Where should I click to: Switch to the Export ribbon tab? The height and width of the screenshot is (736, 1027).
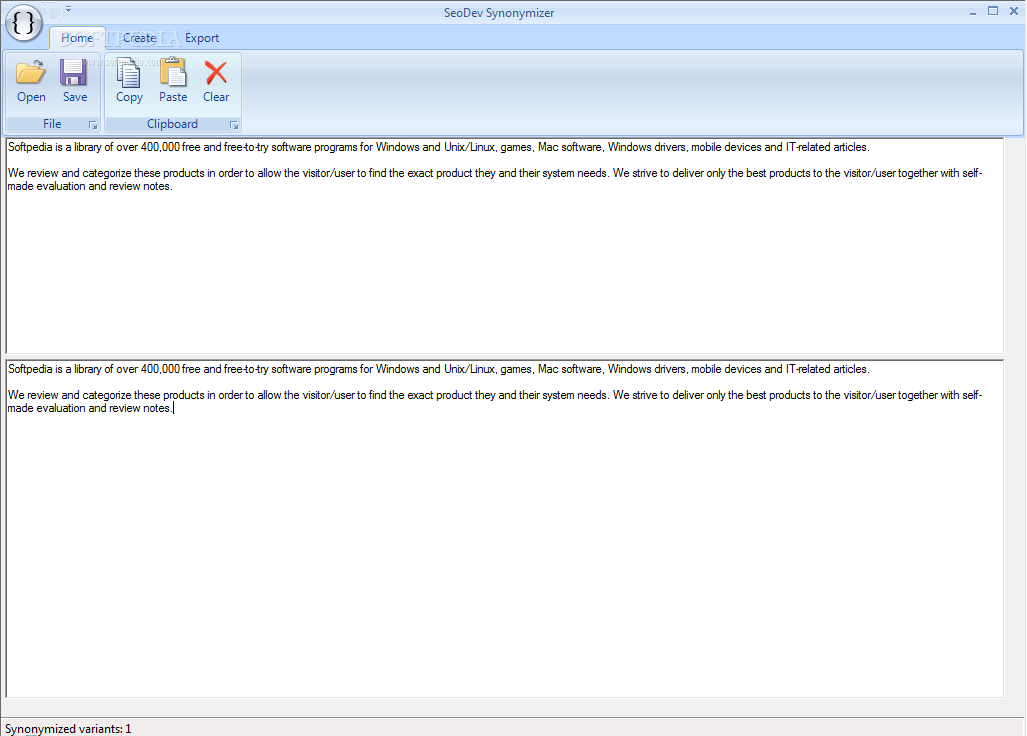(202, 38)
